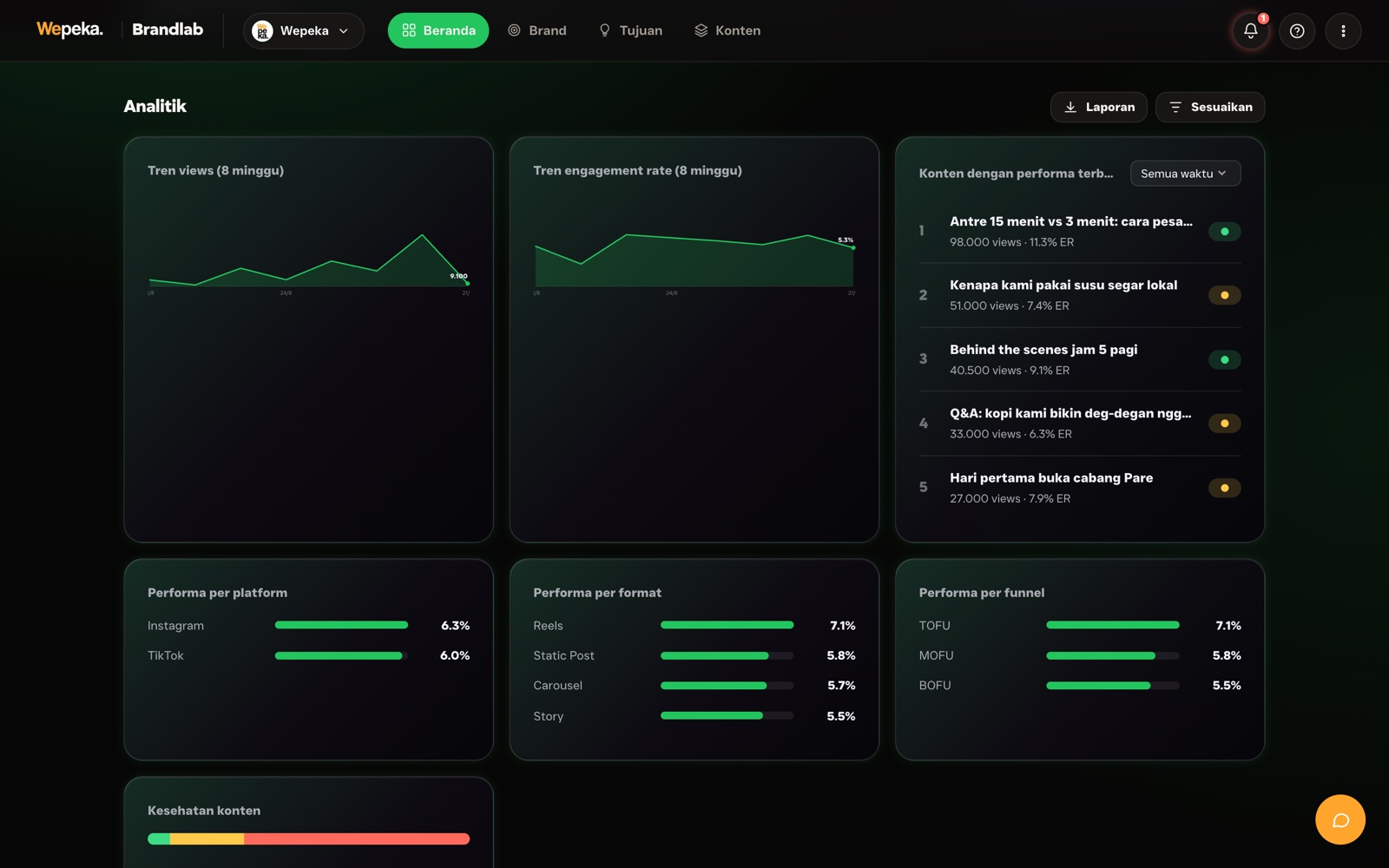The width and height of the screenshot is (1389, 868).
Task: Click the Performa per format heading
Action: pyautogui.click(x=597, y=593)
